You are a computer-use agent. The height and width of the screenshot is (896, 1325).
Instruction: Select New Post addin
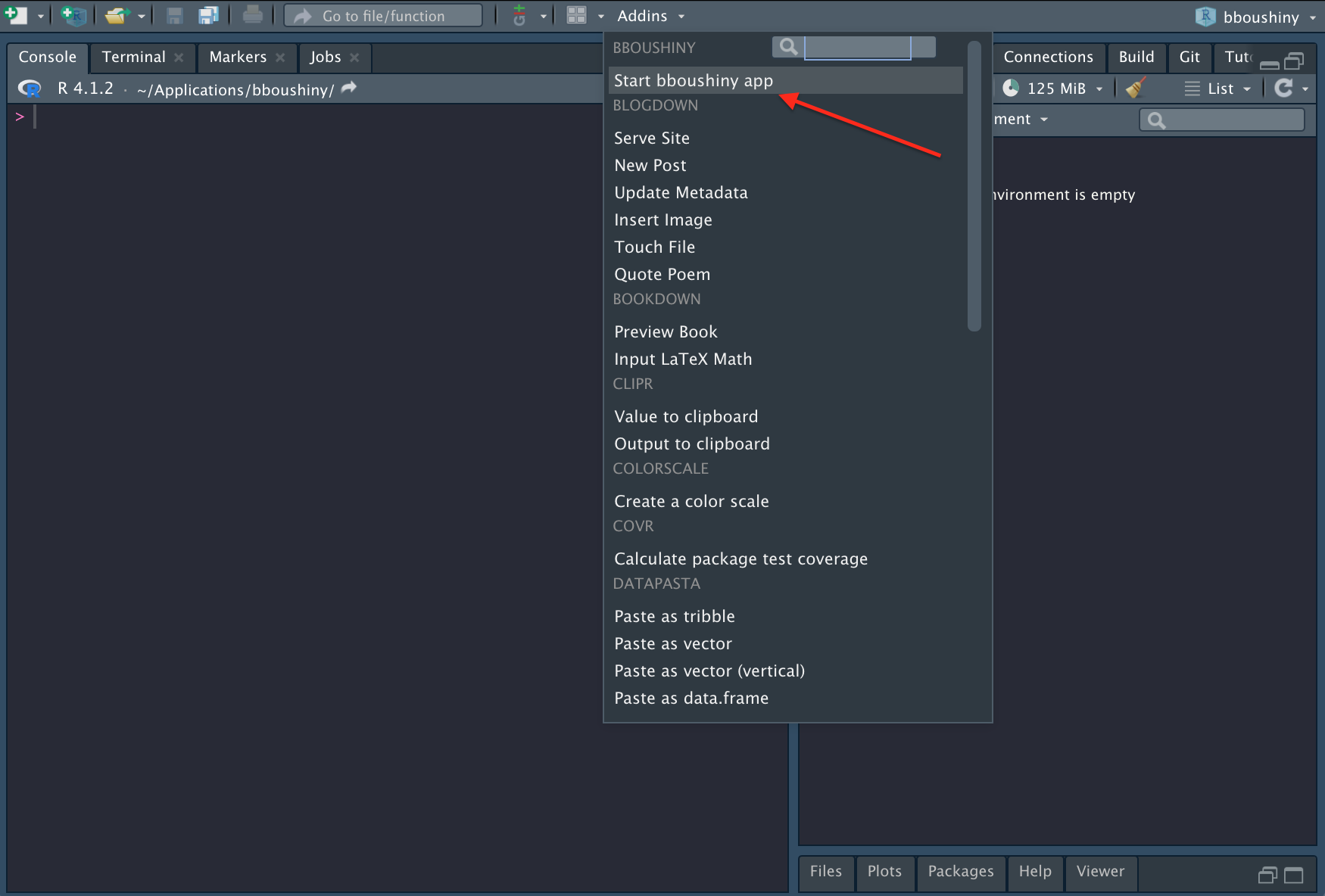pos(785,165)
